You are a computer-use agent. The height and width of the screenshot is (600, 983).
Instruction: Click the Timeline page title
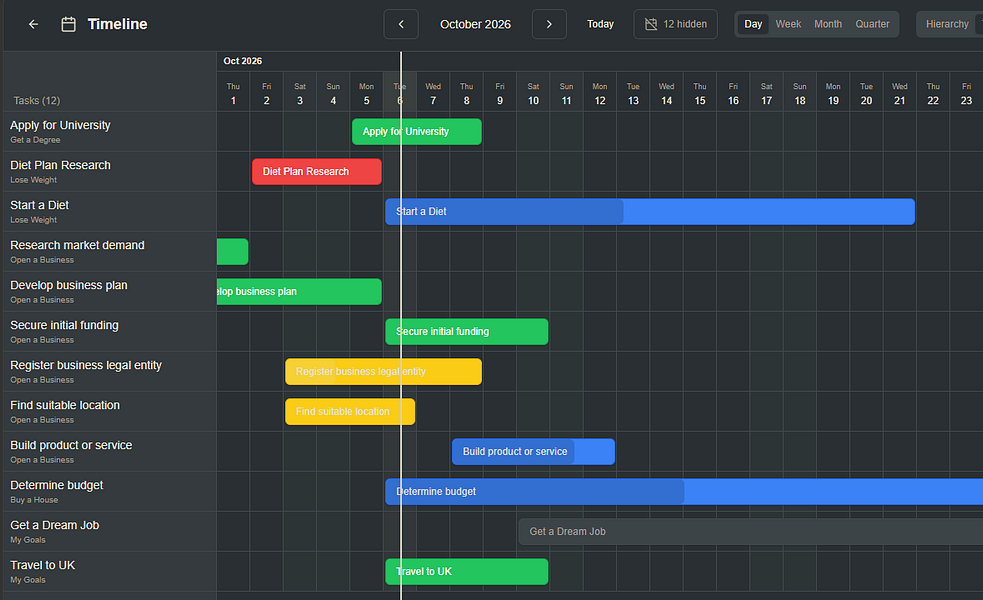pos(117,24)
